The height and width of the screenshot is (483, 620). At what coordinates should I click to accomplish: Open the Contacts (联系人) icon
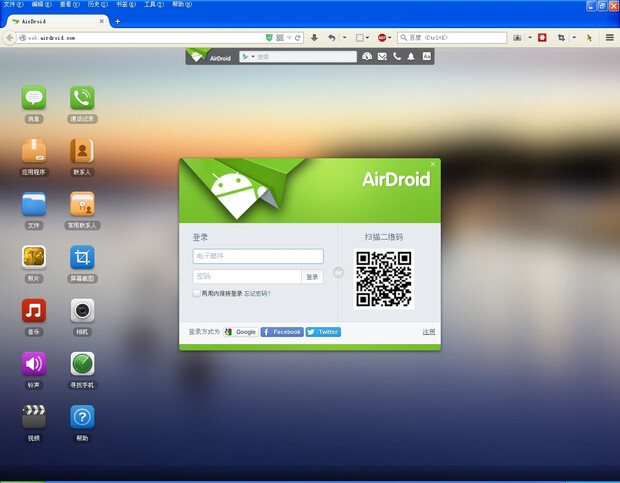(82, 151)
